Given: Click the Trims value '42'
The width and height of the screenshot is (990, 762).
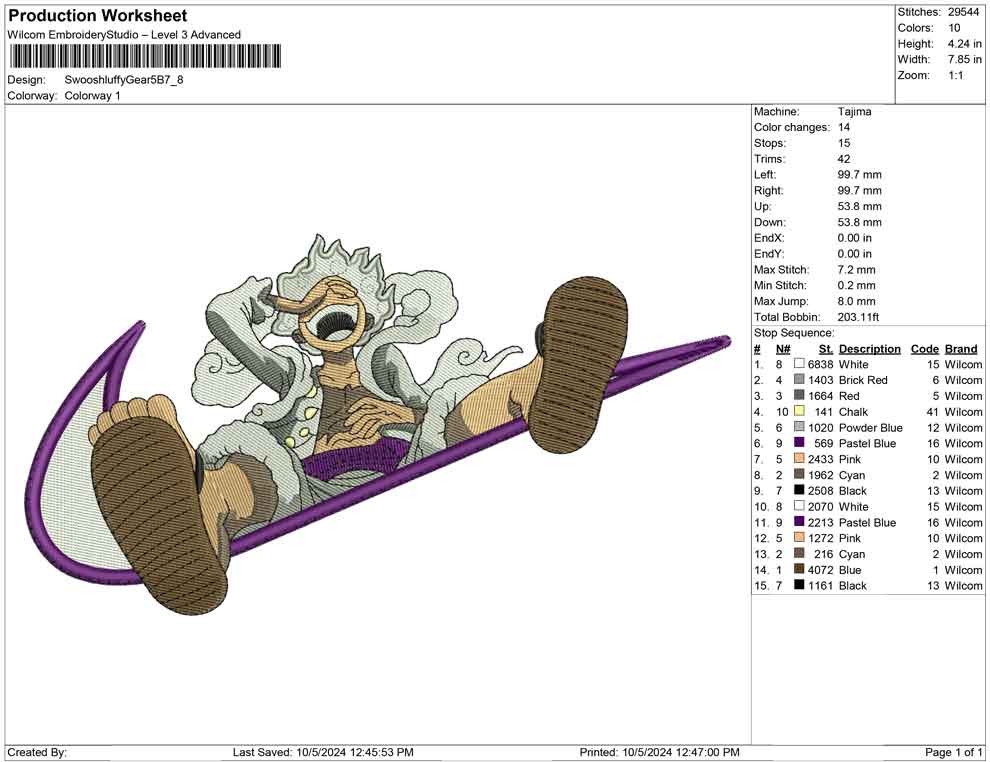Looking at the screenshot, I should coord(844,159).
